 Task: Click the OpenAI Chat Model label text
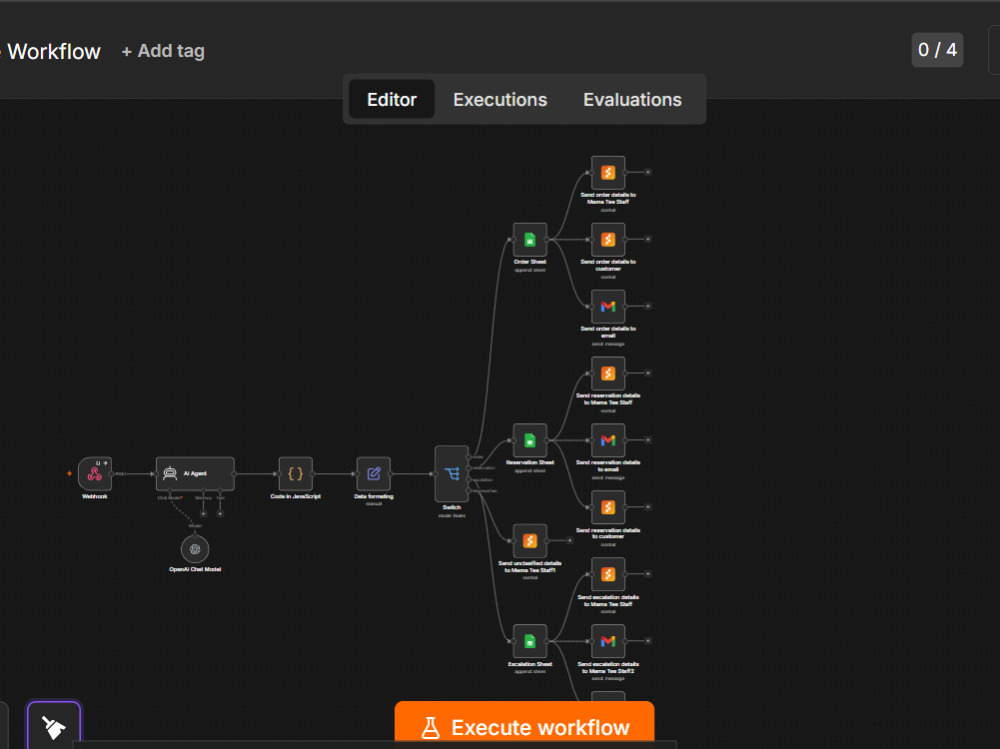click(195, 569)
